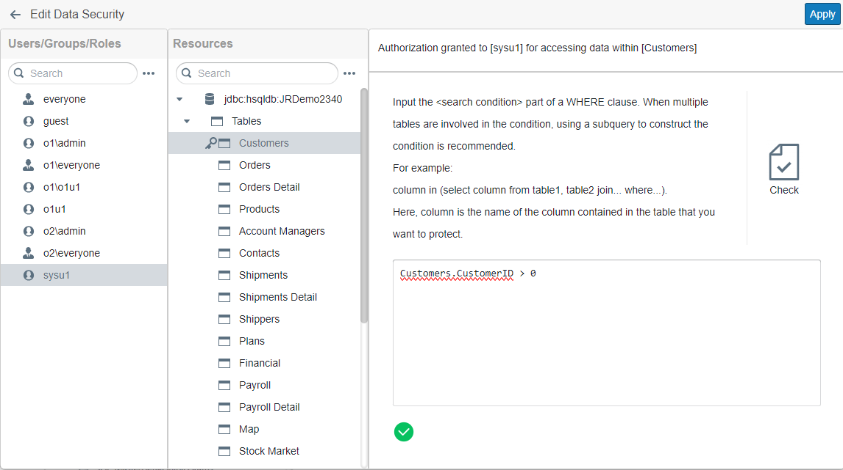Select the Customers table
Image resolution: width=843 pixels, height=470 pixels.
coord(264,143)
